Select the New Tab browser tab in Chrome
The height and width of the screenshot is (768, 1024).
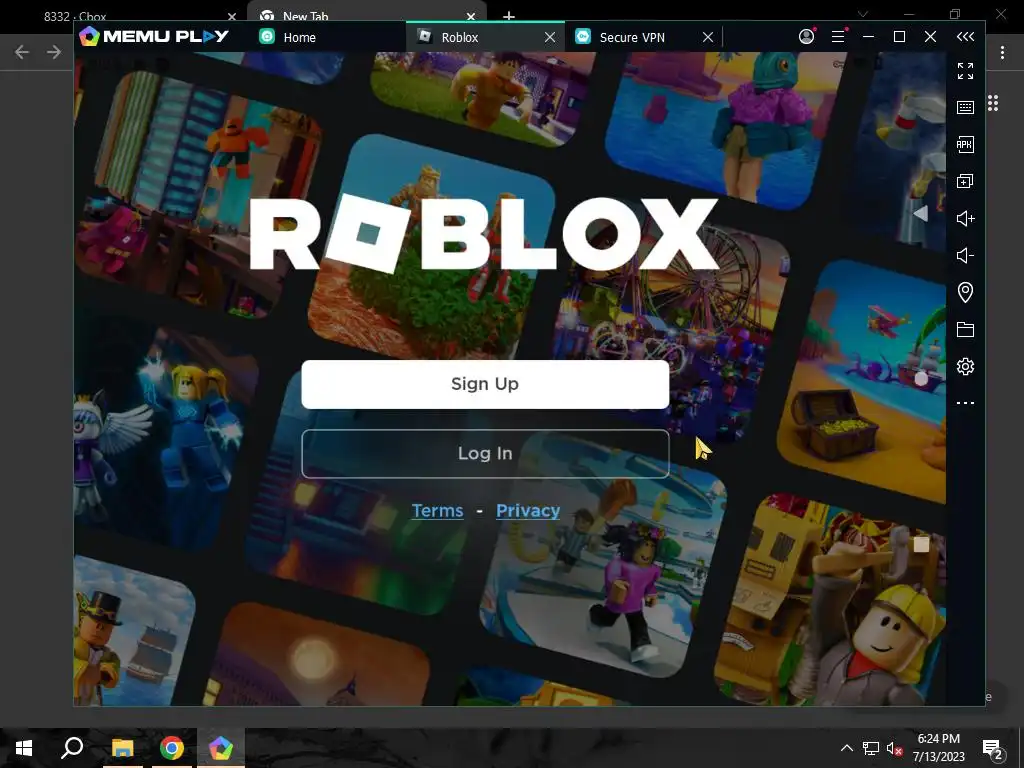tap(366, 14)
